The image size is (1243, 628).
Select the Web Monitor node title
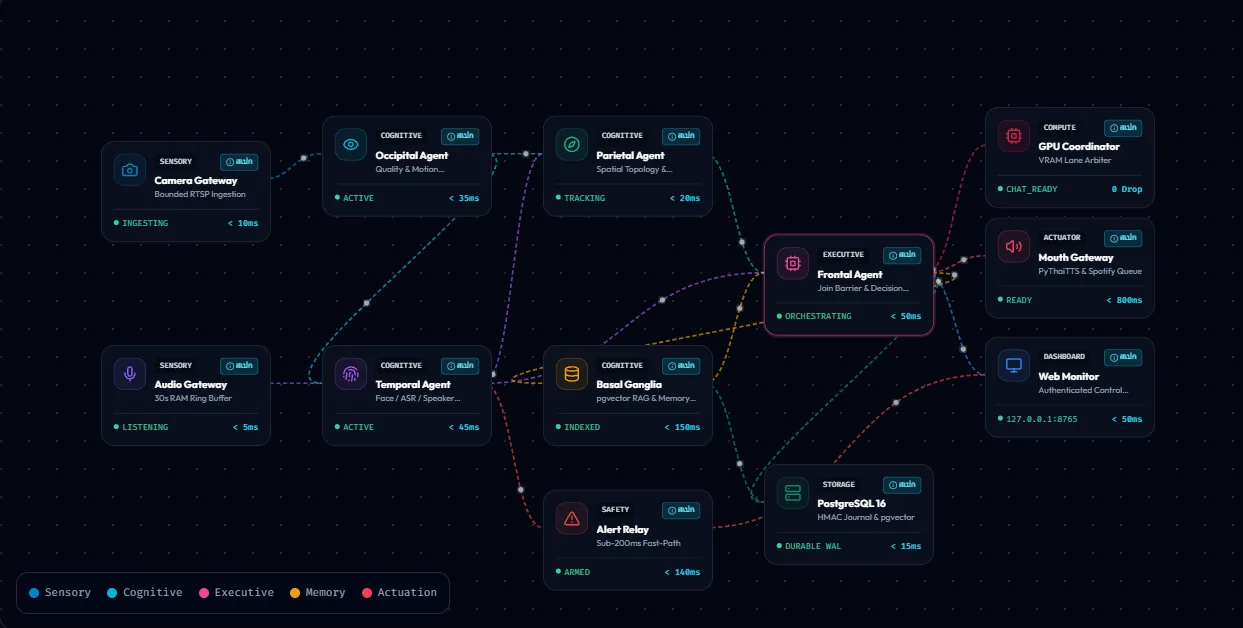1069,376
